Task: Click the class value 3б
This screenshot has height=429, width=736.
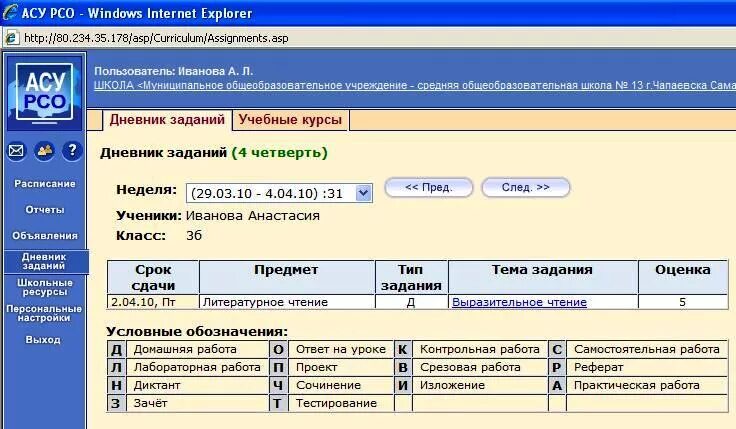Action: 194,235
